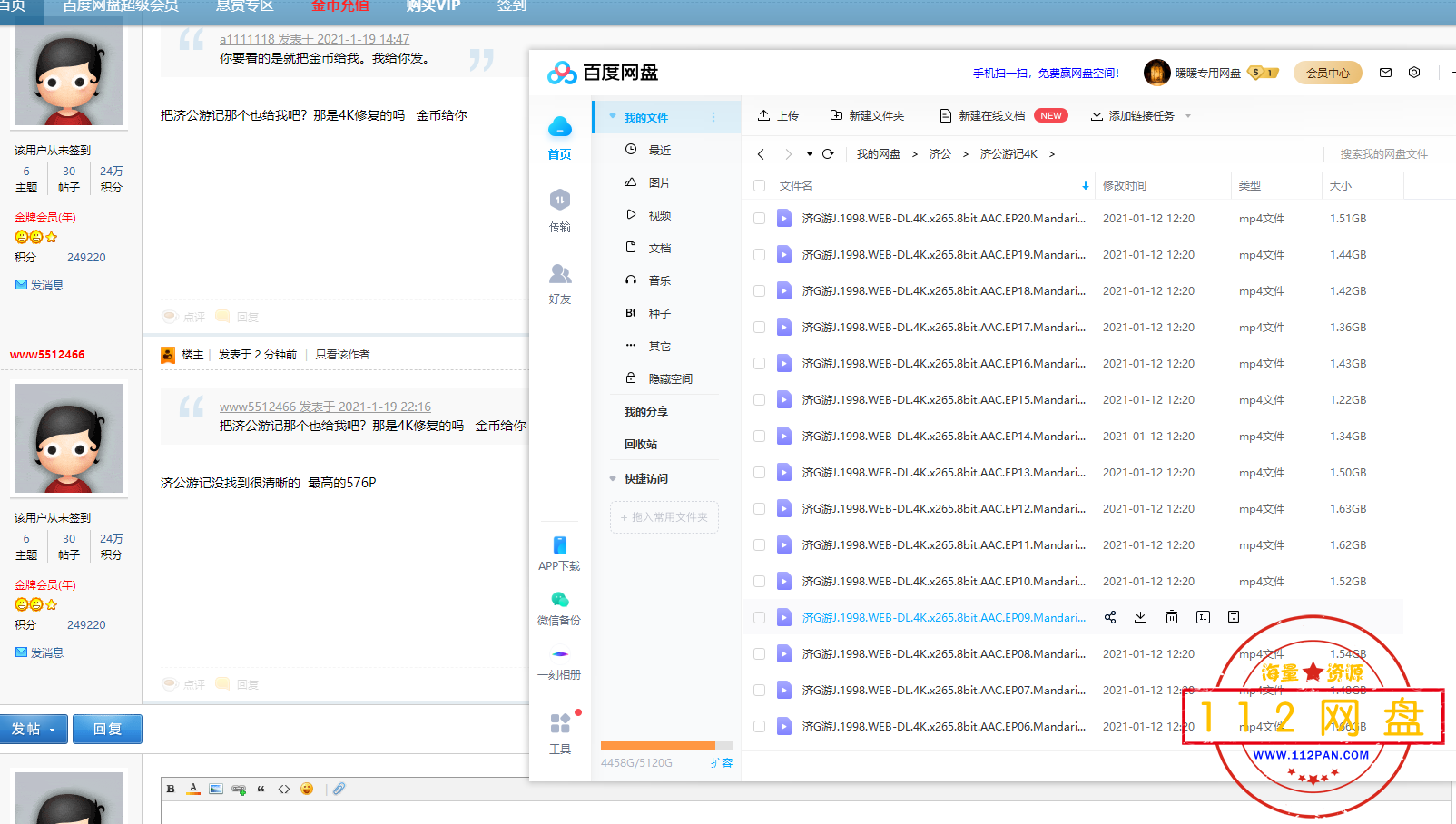Open 回收站 in the Netdisk sidebar

[641, 444]
